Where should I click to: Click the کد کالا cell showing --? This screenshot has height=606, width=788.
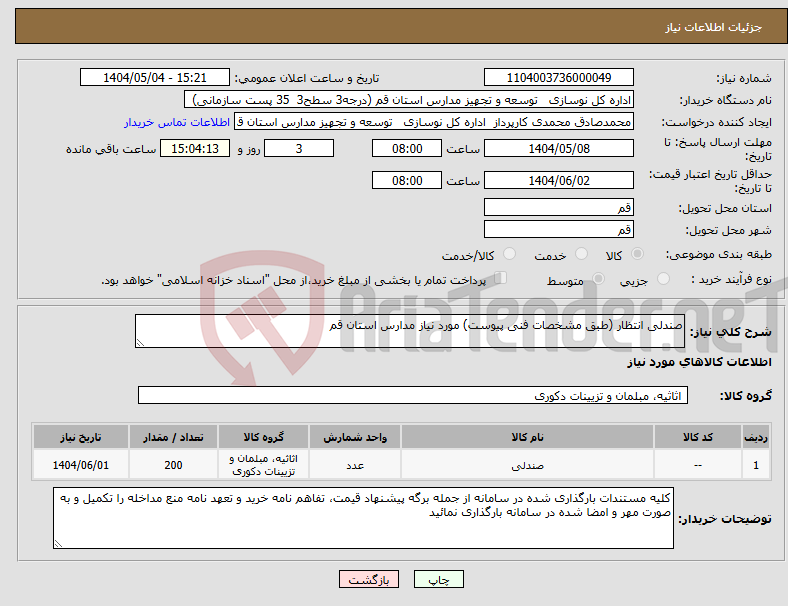click(x=698, y=465)
